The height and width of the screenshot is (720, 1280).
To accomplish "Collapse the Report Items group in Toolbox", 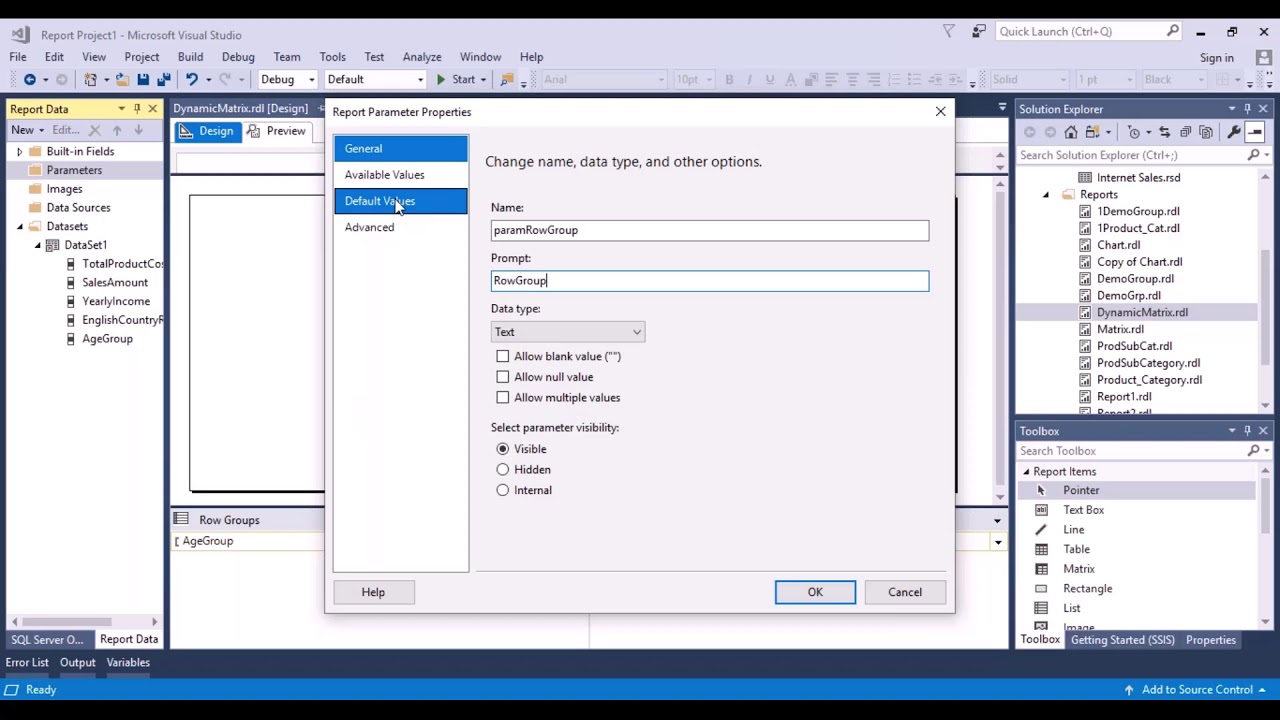I will pos(1026,472).
